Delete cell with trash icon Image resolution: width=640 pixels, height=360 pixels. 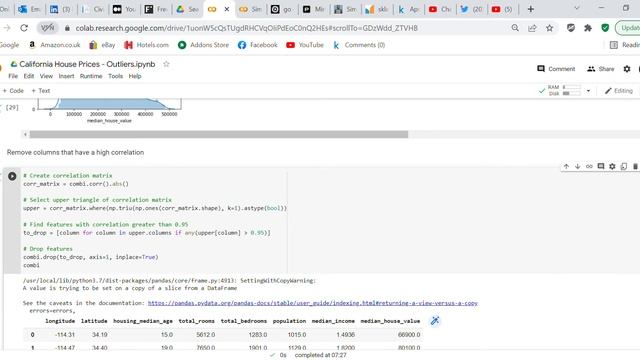coord(635,167)
